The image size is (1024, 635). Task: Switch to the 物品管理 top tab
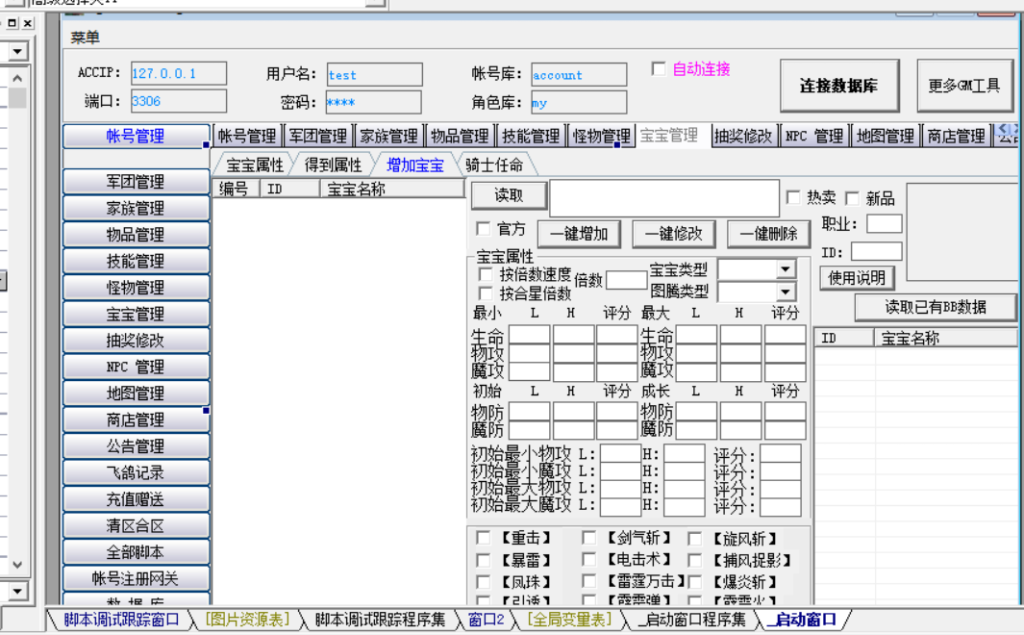coord(460,136)
